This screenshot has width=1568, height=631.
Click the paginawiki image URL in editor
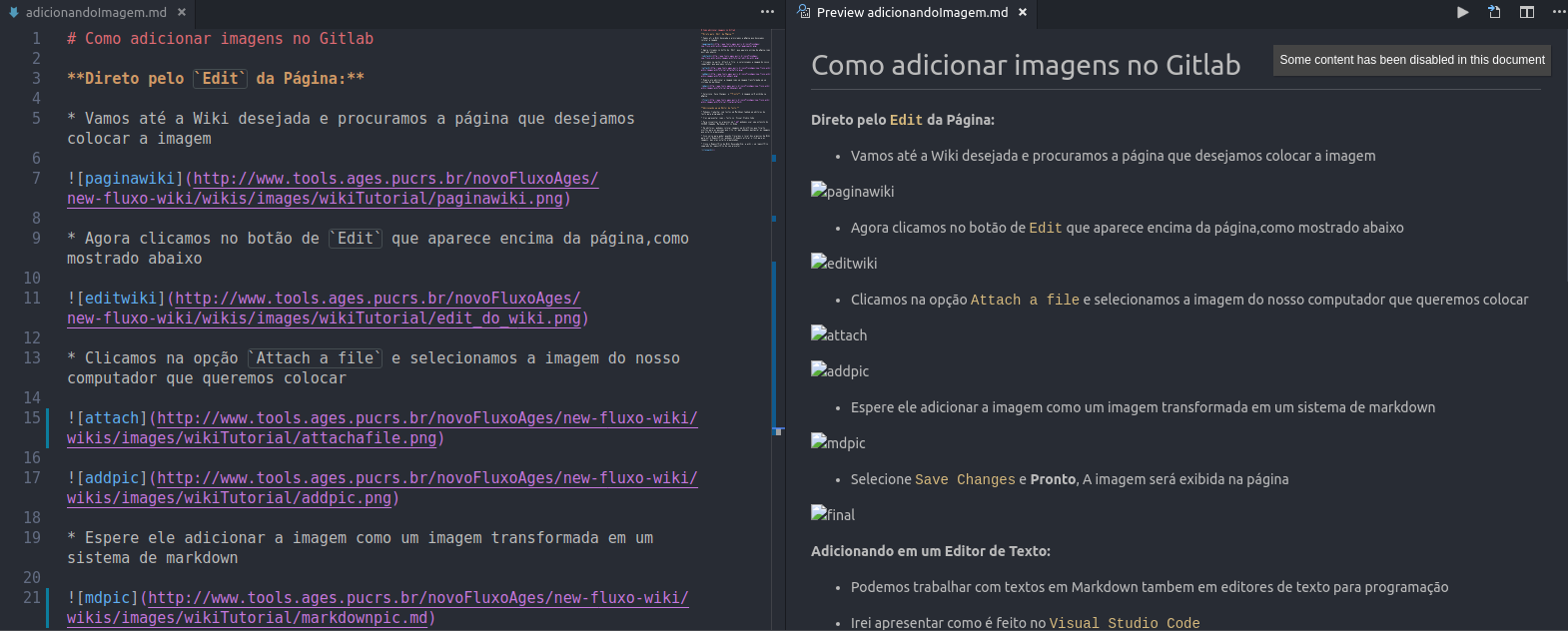click(x=395, y=179)
